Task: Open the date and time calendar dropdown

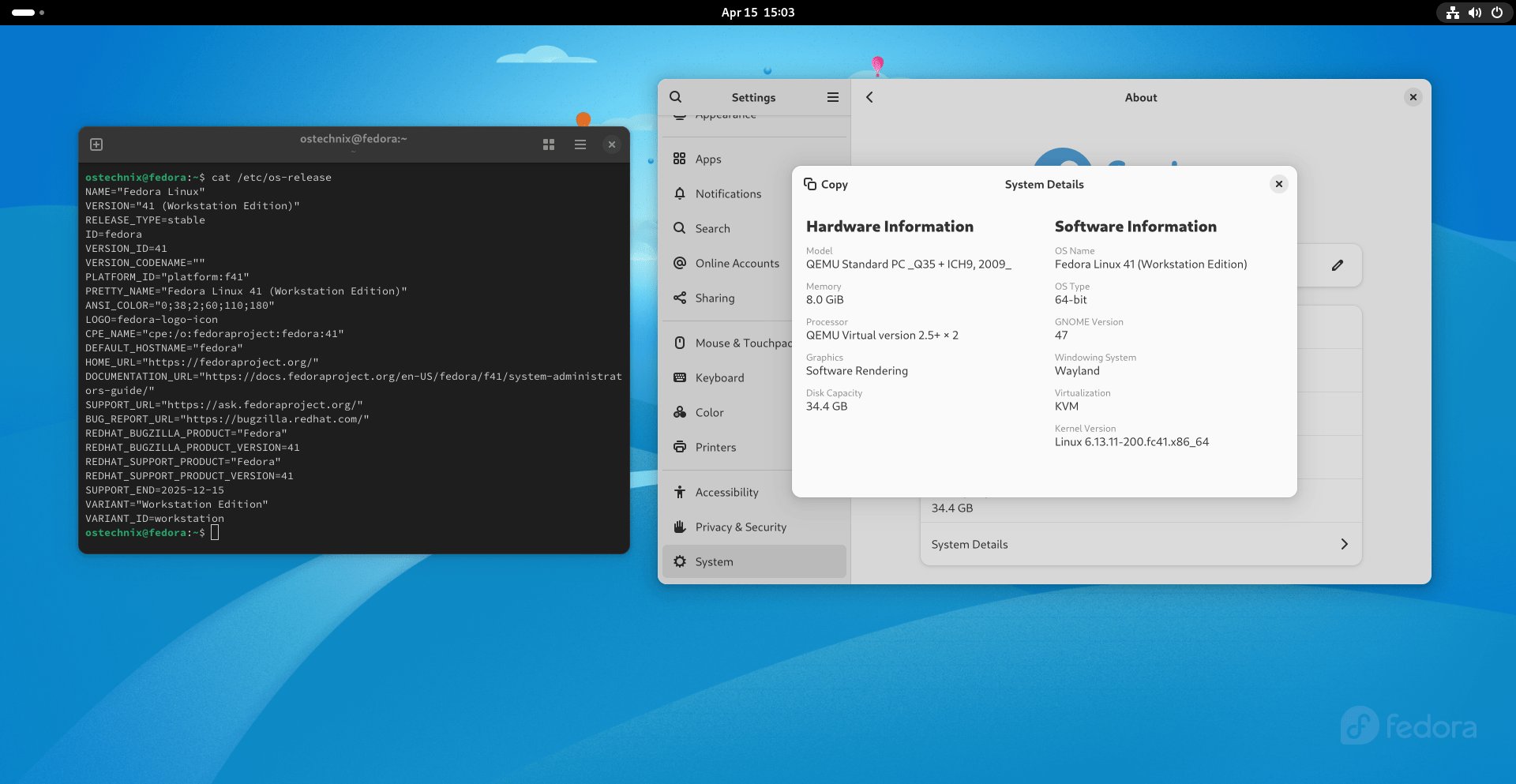Action: point(758,13)
